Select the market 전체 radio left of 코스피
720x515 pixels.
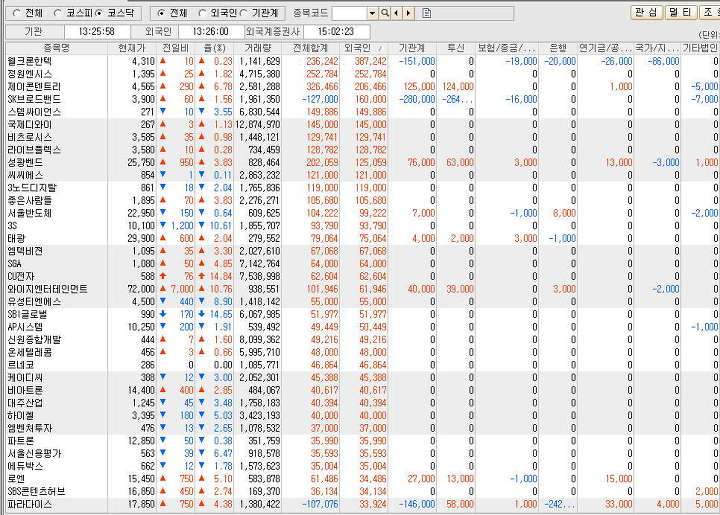17,13
